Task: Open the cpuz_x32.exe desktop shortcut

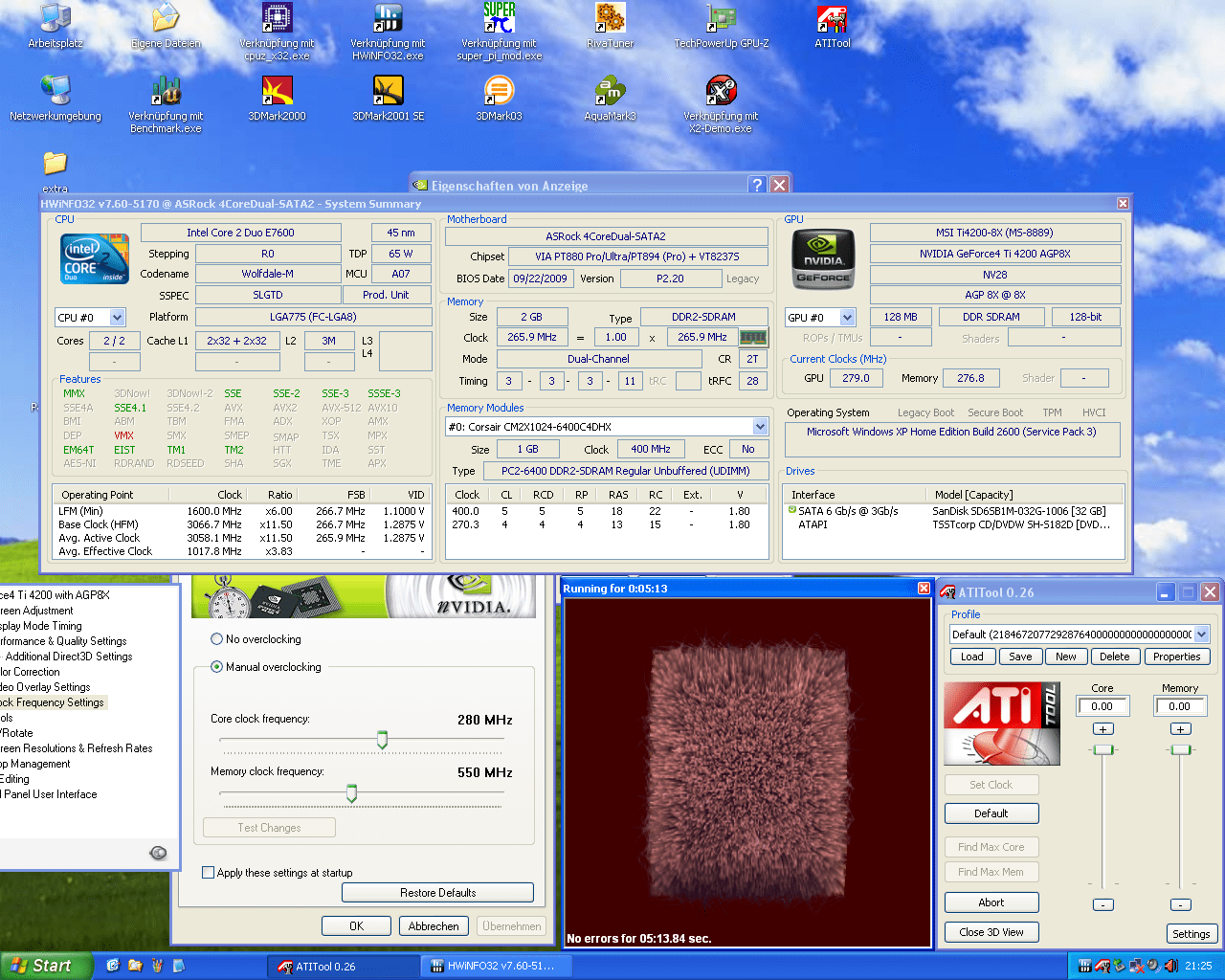Action: 277,19
